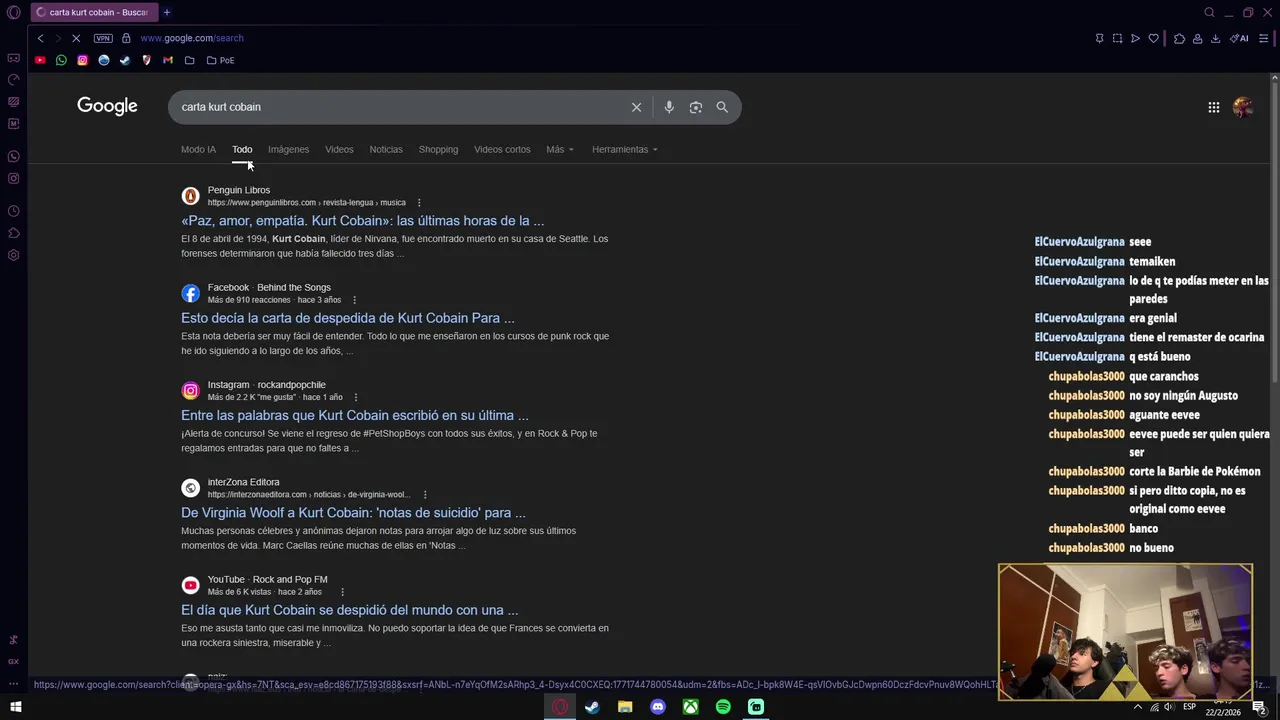The height and width of the screenshot is (720, 1280).
Task: Open the send/flow arrow icon in toolbar
Action: [x=1135, y=38]
